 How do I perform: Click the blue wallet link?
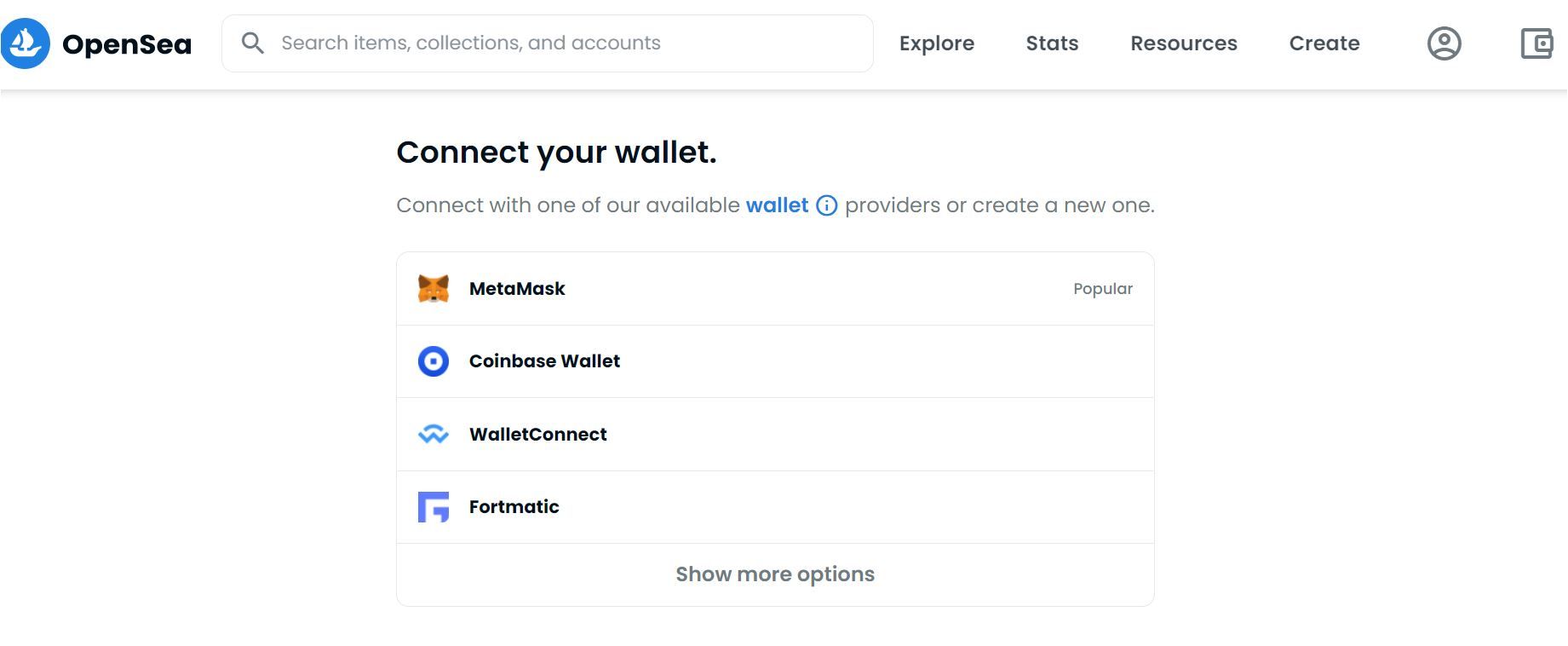[777, 205]
